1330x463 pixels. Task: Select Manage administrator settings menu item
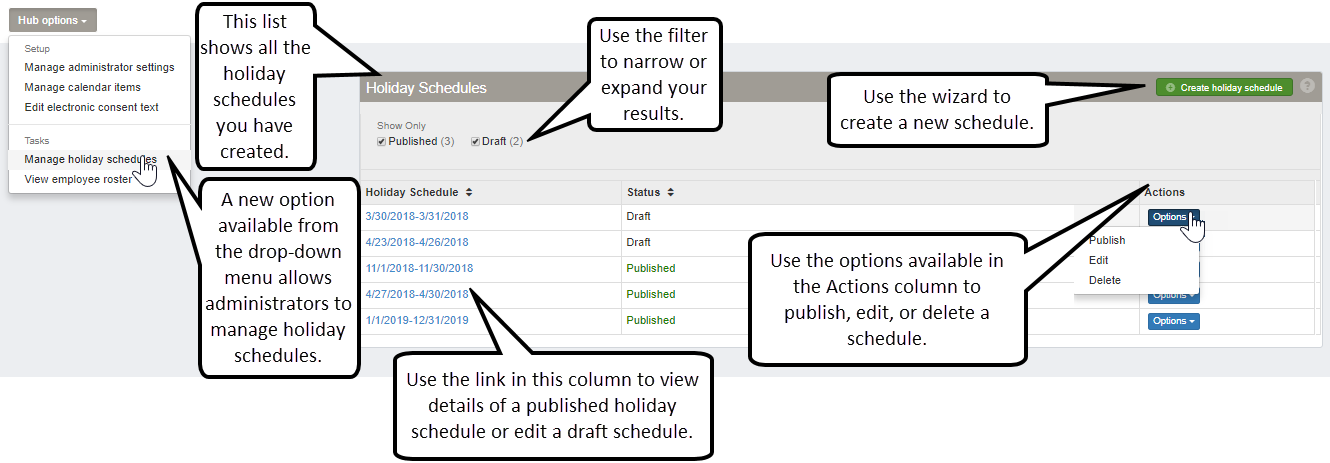[x=99, y=67]
